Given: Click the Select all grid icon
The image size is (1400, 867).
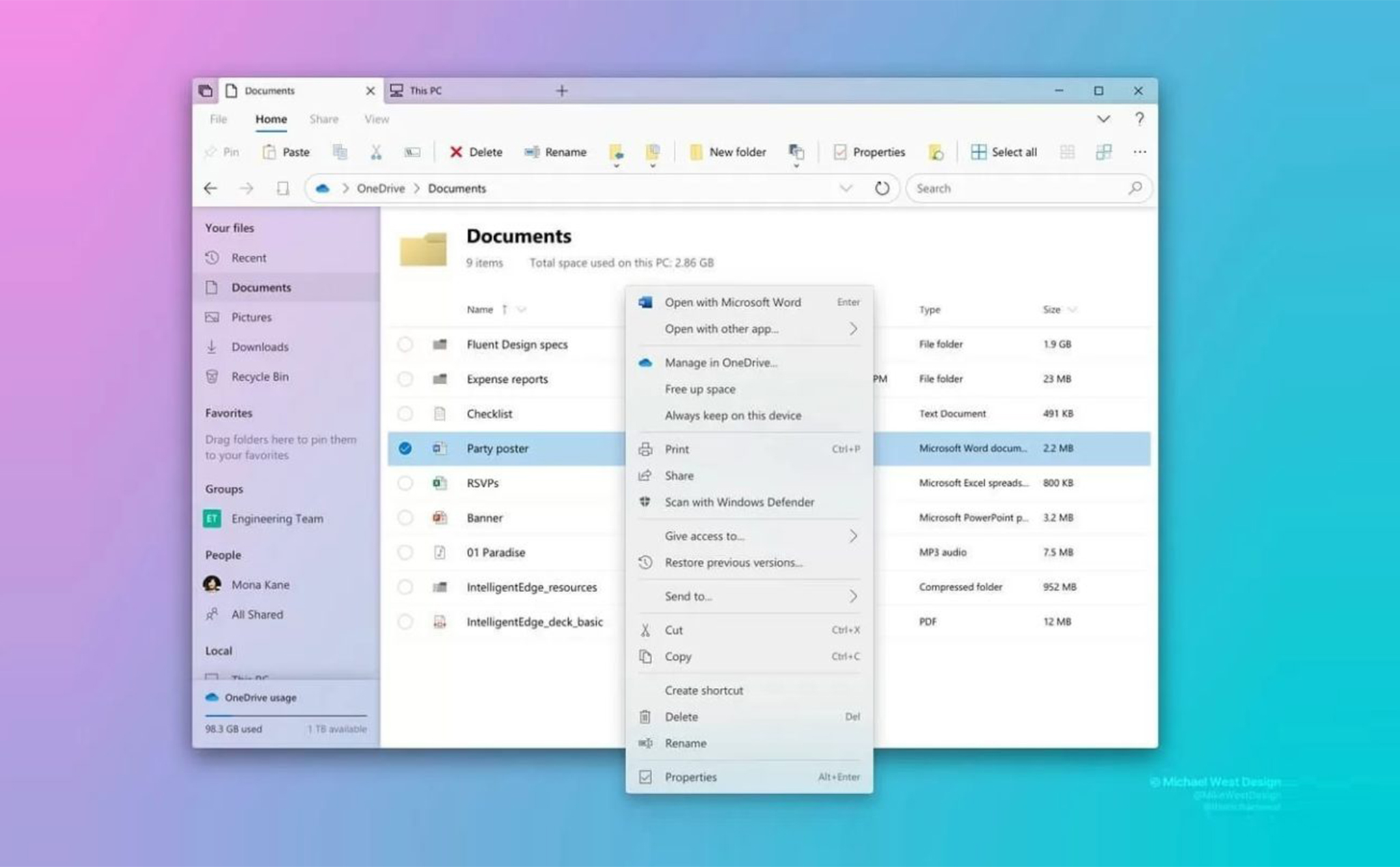Looking at the screenshot, I should pos(978,152).
